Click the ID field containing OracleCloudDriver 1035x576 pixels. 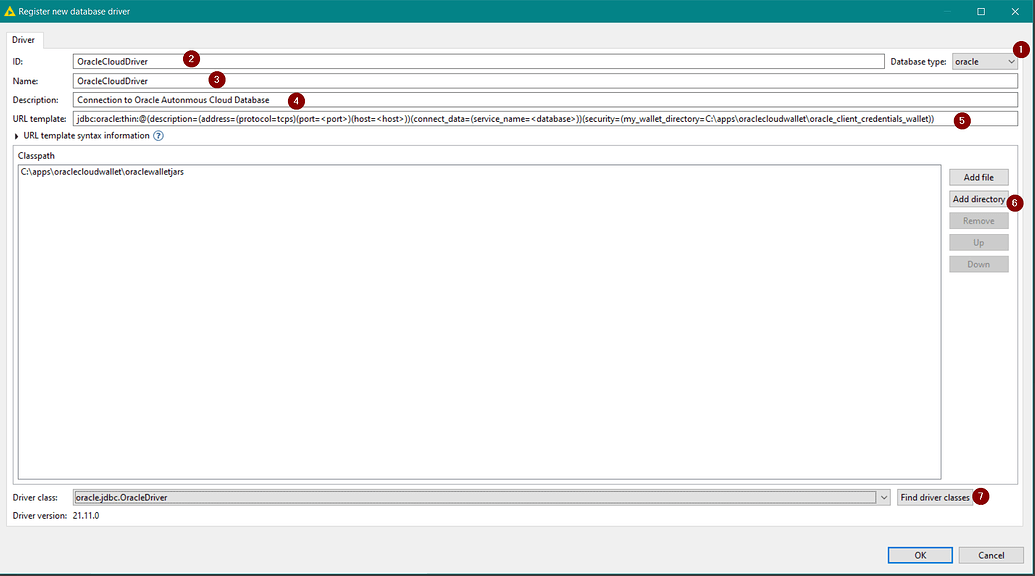300,61
